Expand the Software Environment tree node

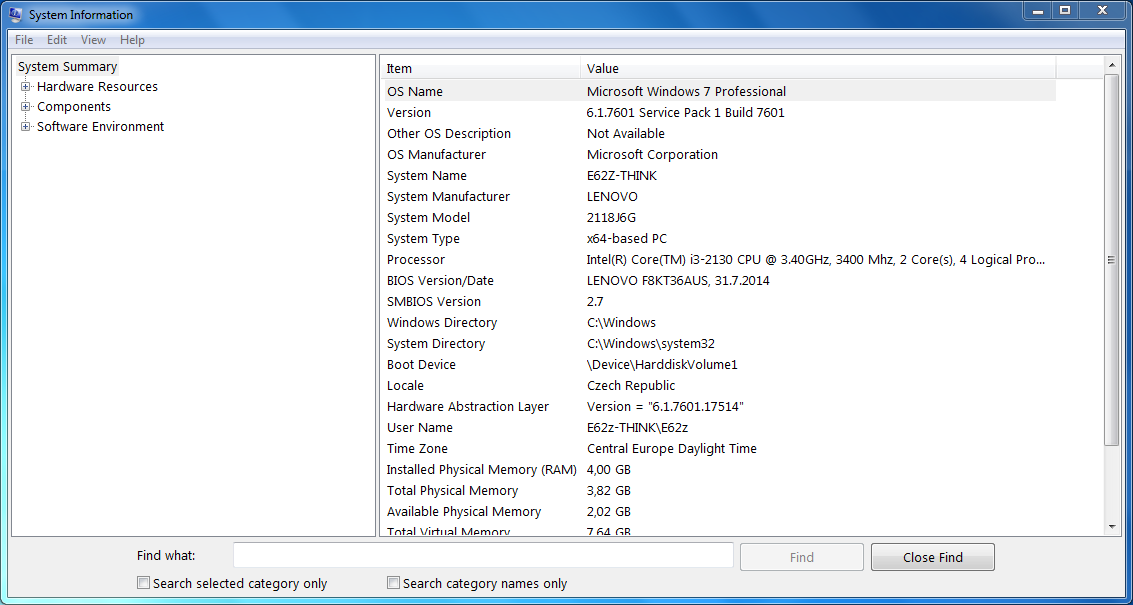26,127
